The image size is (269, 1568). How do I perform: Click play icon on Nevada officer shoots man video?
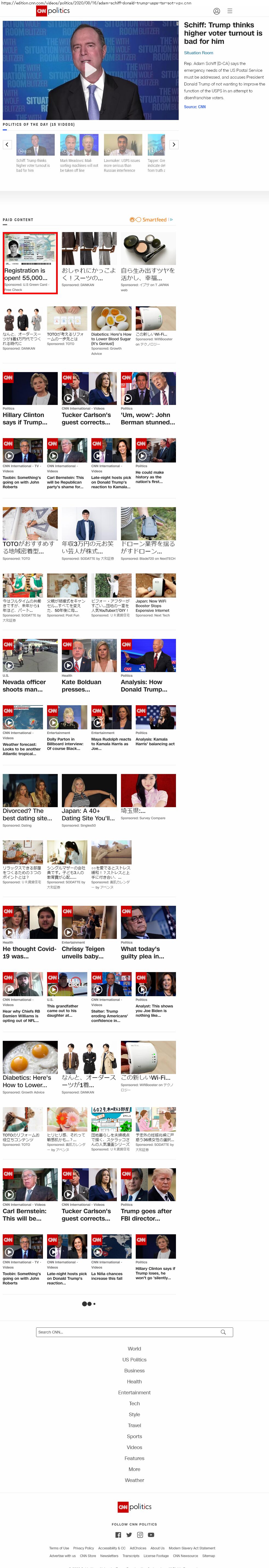(x=9, y=666)
